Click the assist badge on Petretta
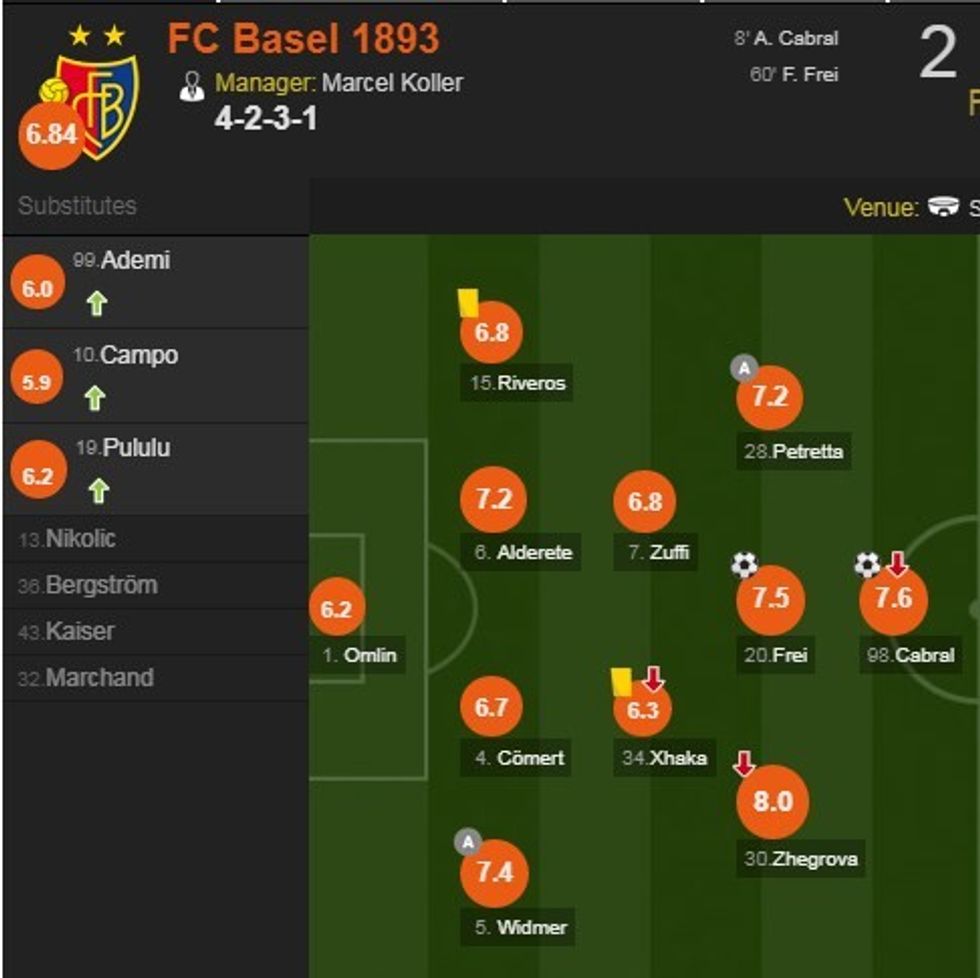This screenshot has height=978, width=980. click(x=744, y=368)
